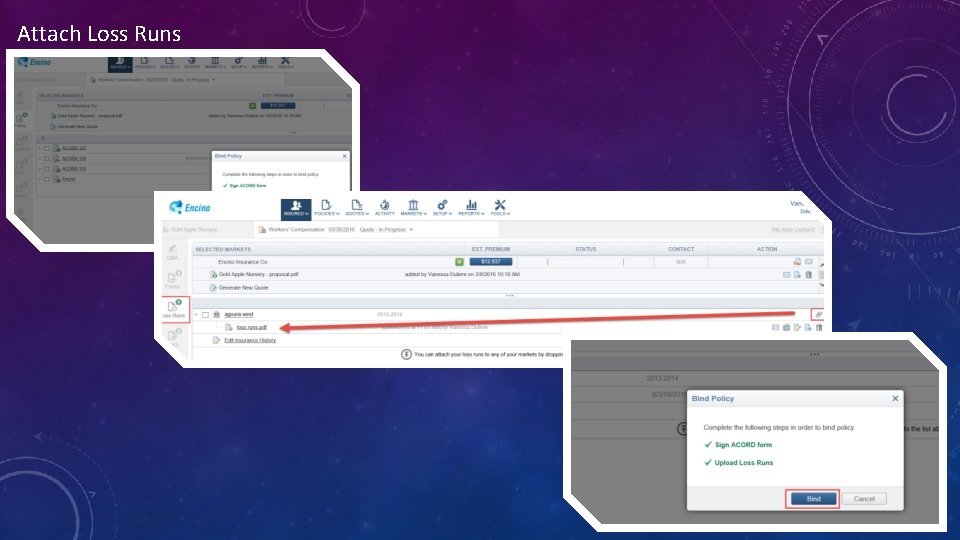This screenshot has width=960, height=540.
Task: Expand the Workers' Compensation quote dropdown arrow
Action: click(x=411, y=230)
